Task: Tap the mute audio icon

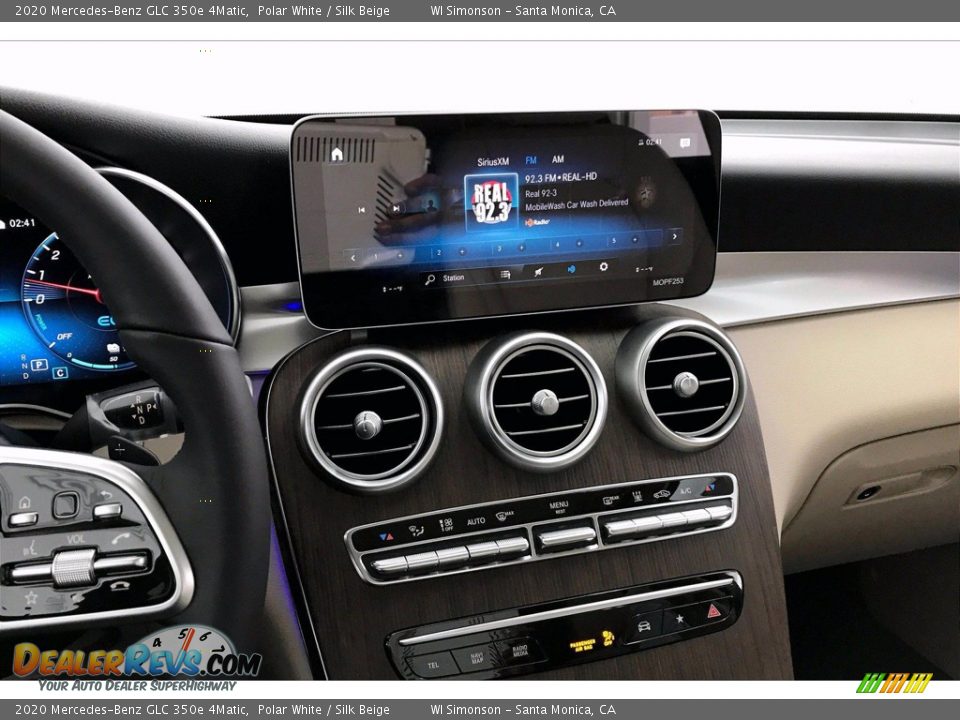Action: [538, 272]
